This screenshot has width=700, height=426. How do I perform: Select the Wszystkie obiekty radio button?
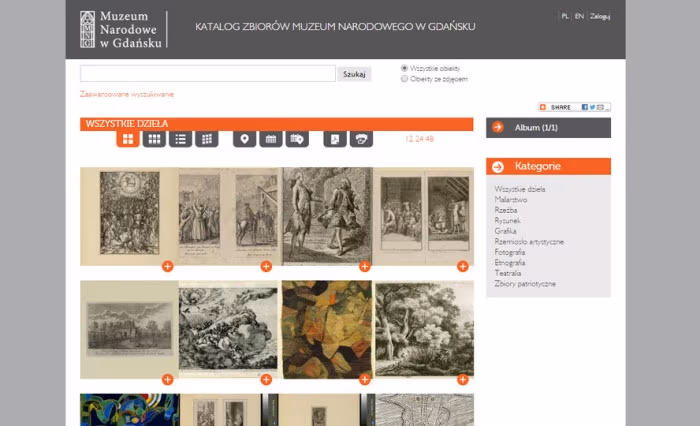[x=404, y=68]
